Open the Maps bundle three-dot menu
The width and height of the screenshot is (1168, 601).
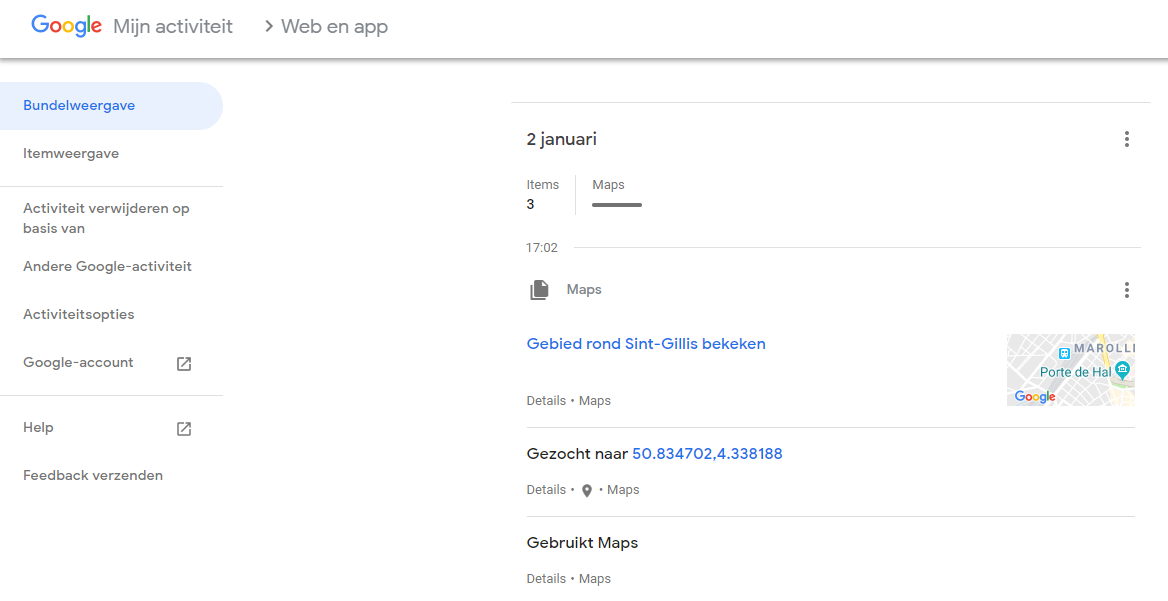pos(1126,290)
